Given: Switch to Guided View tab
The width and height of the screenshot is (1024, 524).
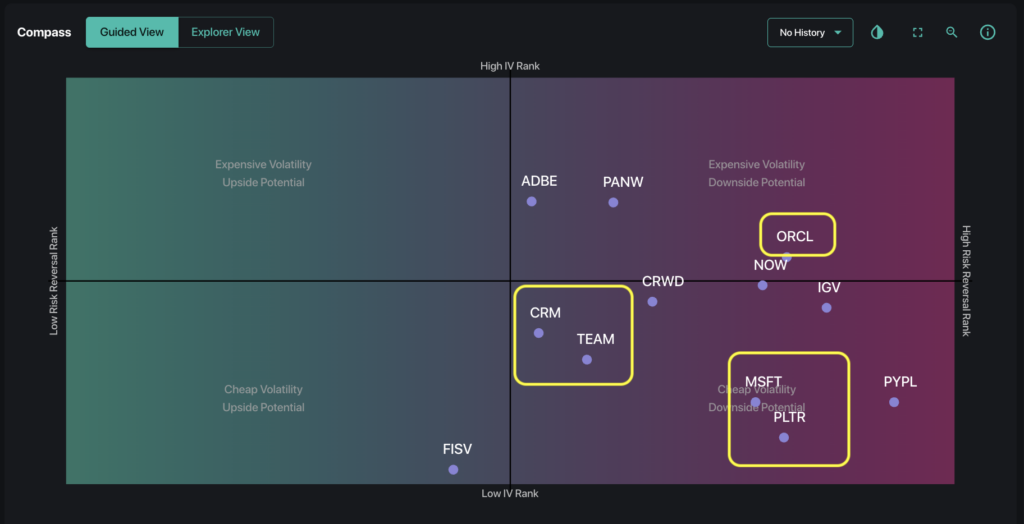Looking at the screenshot, I should (132, 32).
